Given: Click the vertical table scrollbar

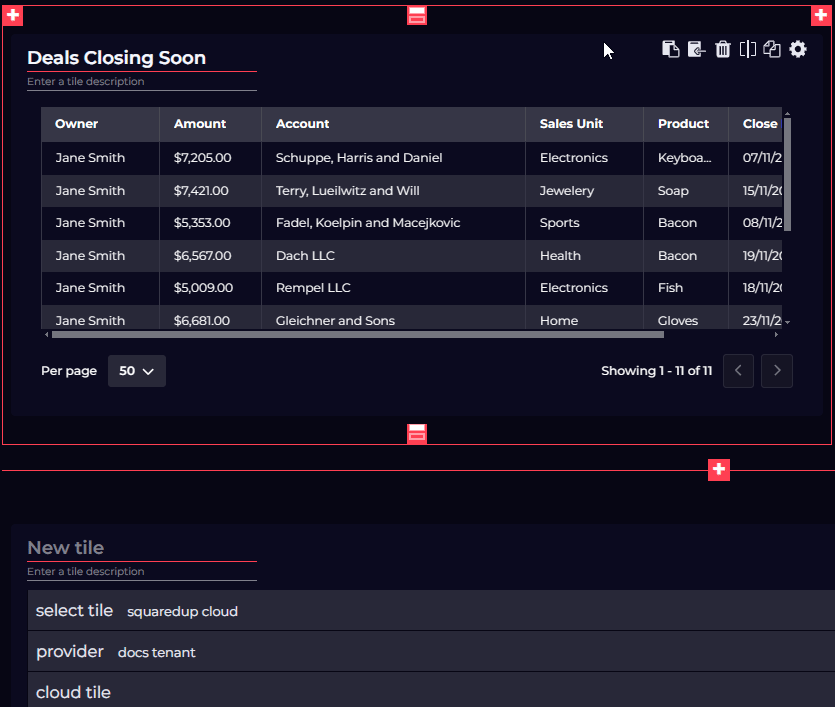Looking at the screenshot, I should [787, 175].
